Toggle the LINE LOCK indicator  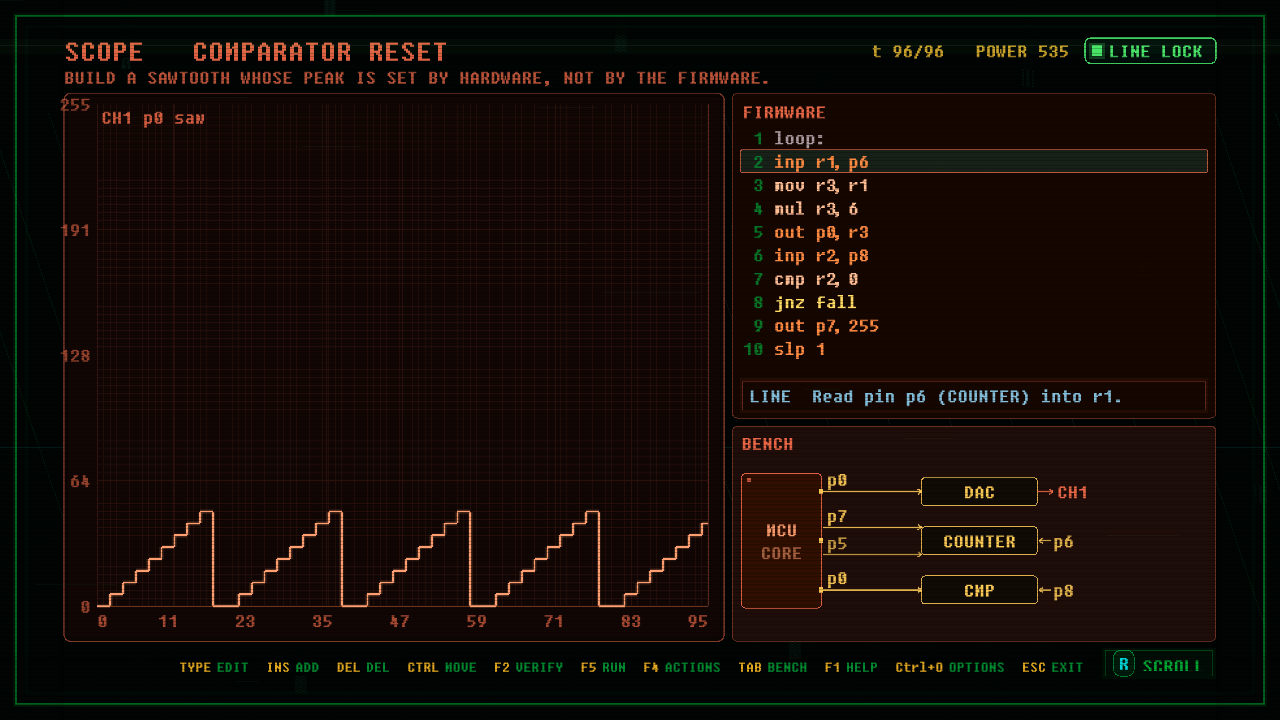[x=1150, y=51]
